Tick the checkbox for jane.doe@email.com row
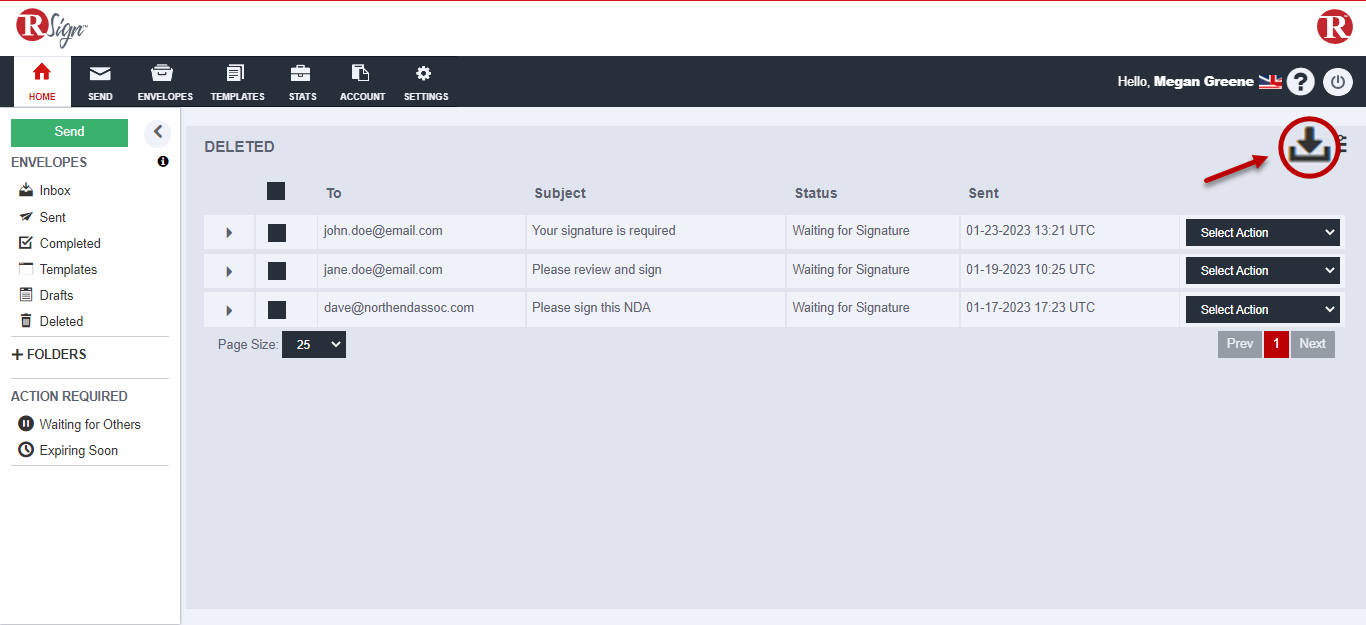 (x=277, y=271)
